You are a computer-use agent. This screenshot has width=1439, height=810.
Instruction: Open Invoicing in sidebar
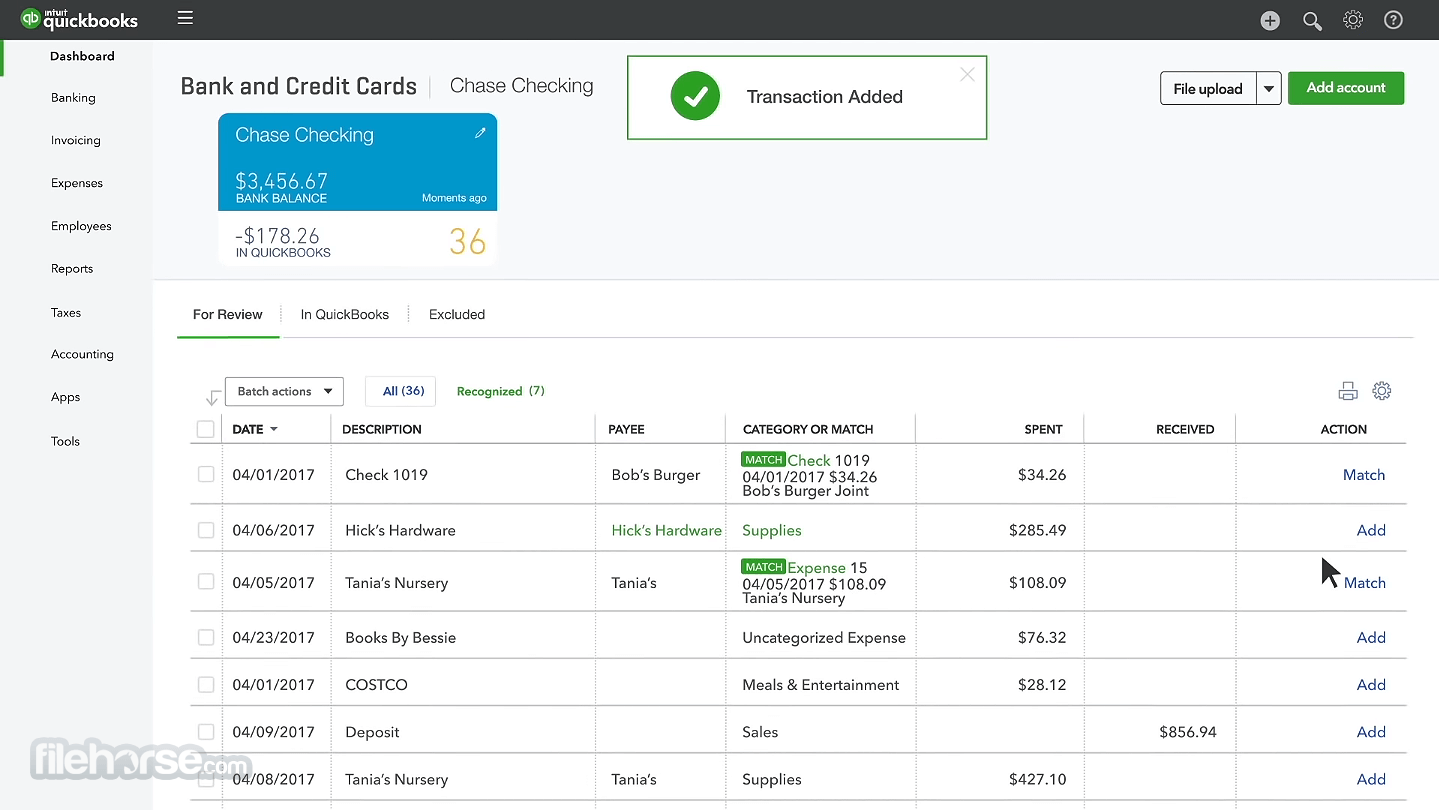(x=76, y=141)
